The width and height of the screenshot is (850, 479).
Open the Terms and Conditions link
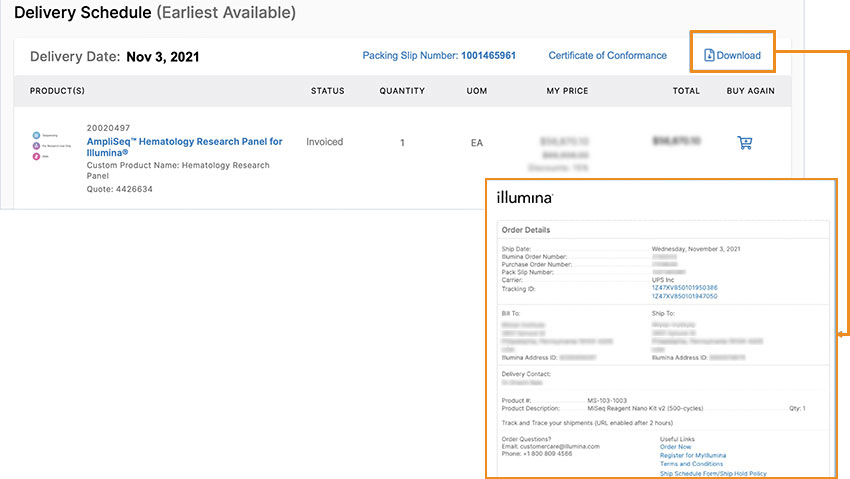coord(691,464)
